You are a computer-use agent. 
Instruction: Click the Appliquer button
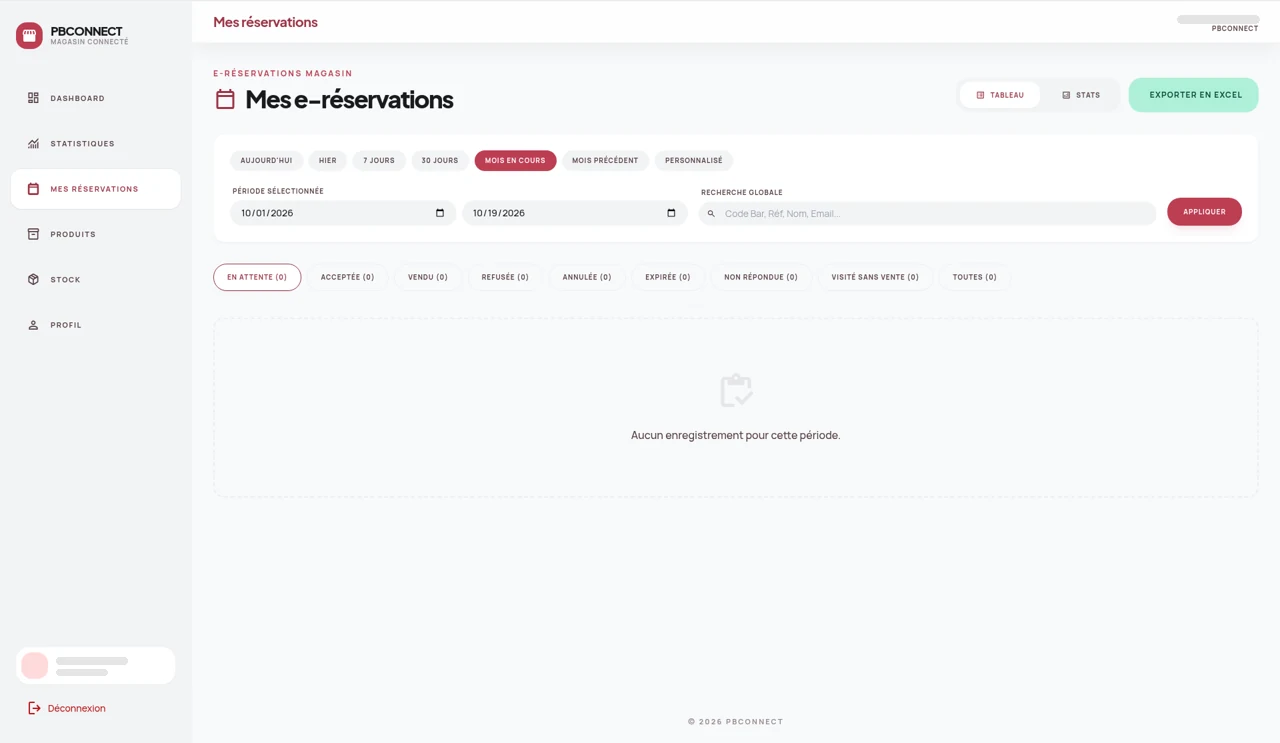(1204, 212)
